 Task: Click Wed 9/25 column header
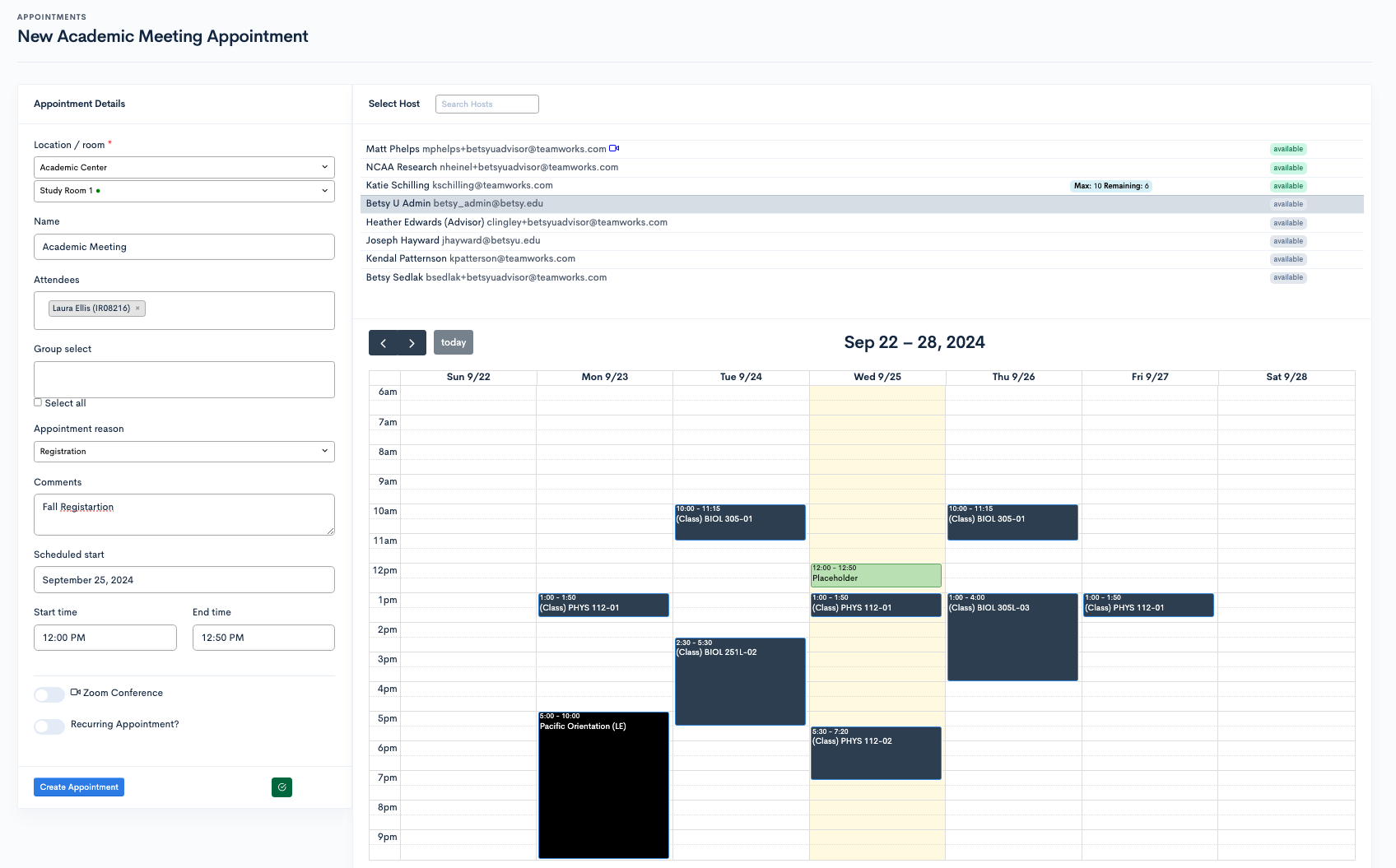coord(877,377)
